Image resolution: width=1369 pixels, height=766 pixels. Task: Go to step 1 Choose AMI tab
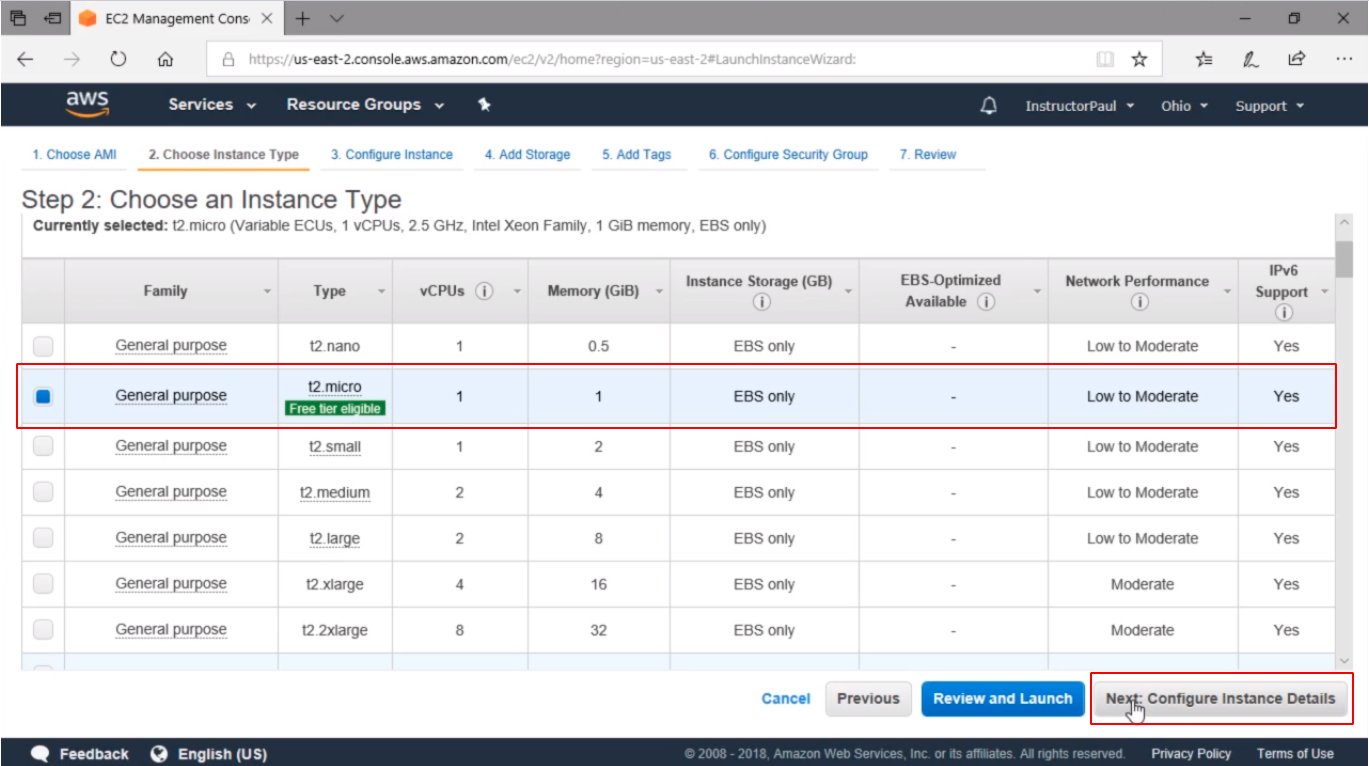(x=75, y=154)
